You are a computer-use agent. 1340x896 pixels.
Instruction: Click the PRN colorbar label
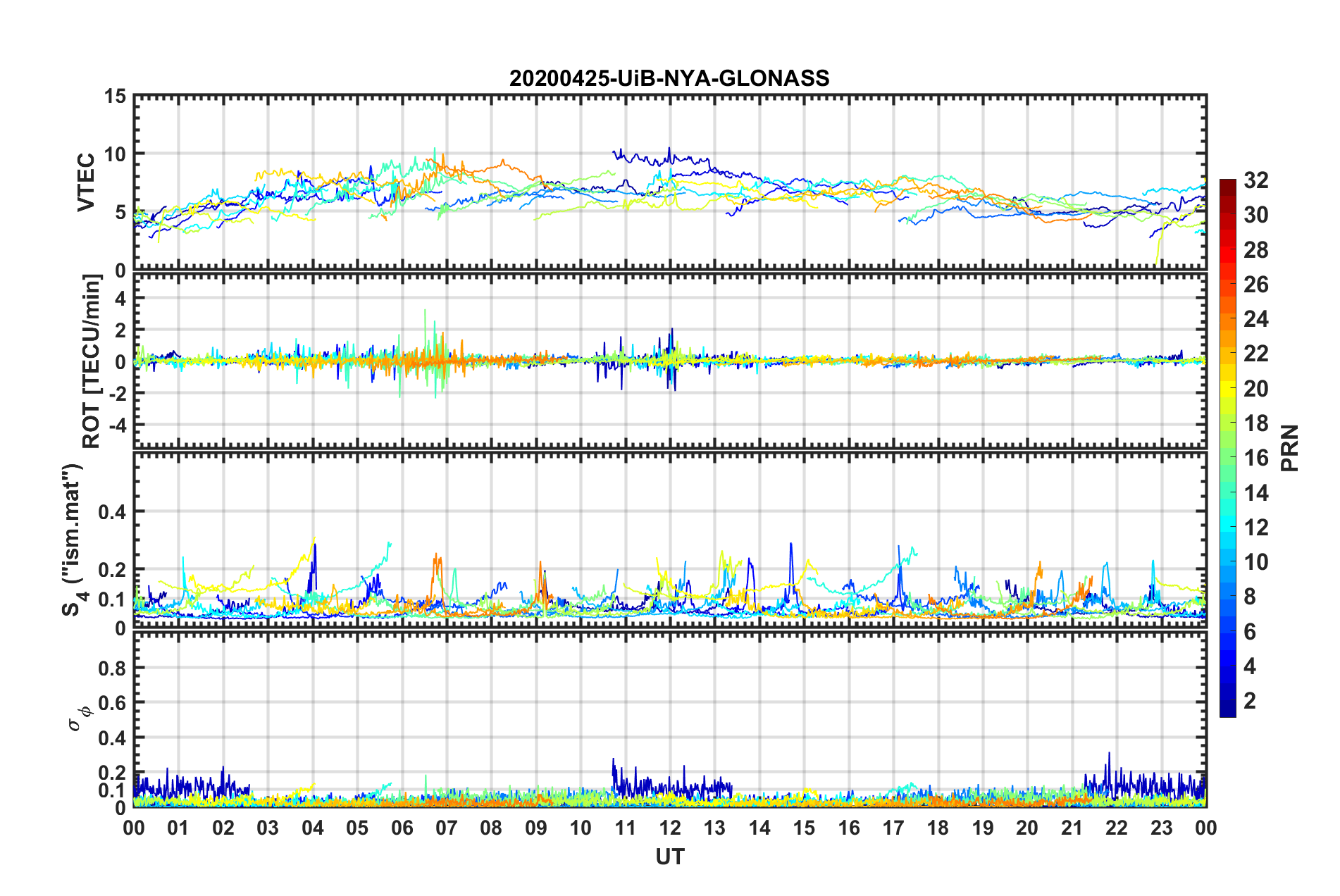(x=1289, y=448)
